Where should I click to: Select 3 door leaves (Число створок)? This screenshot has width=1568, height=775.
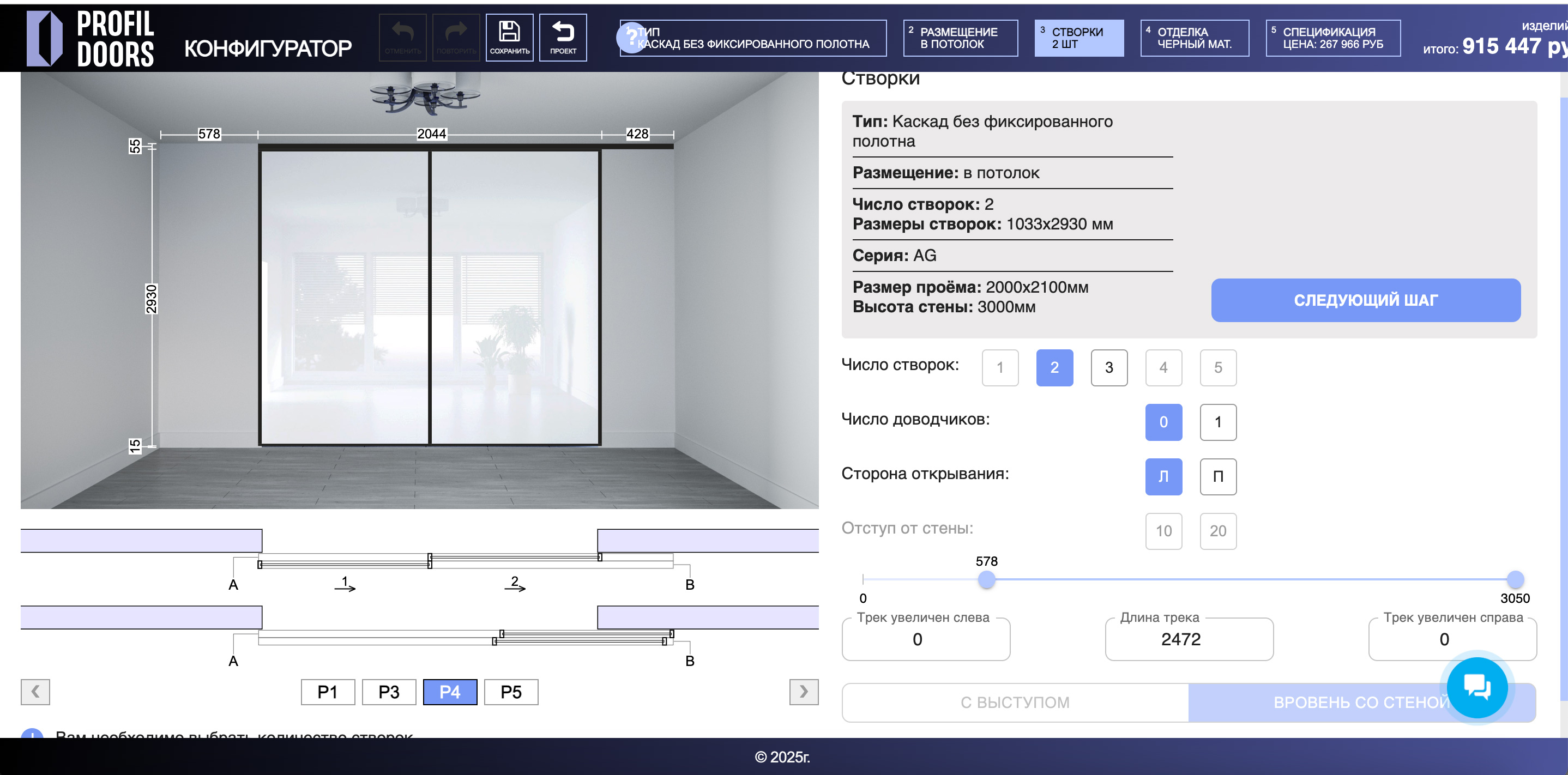click(1109, 367)
